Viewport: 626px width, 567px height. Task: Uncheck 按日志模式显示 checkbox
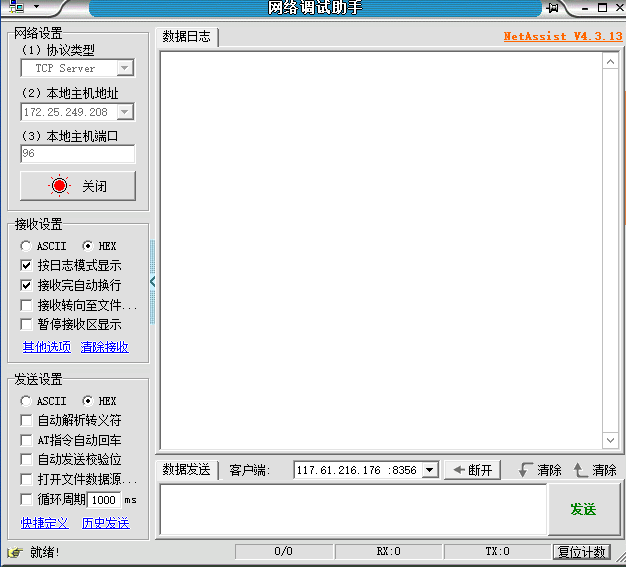27,266
